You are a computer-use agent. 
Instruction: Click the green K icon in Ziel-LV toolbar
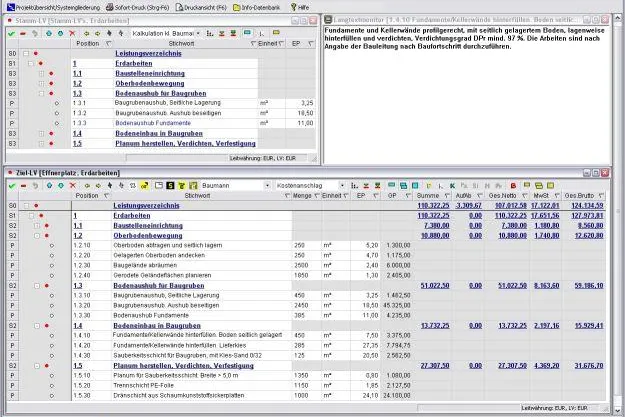[452, 186]
